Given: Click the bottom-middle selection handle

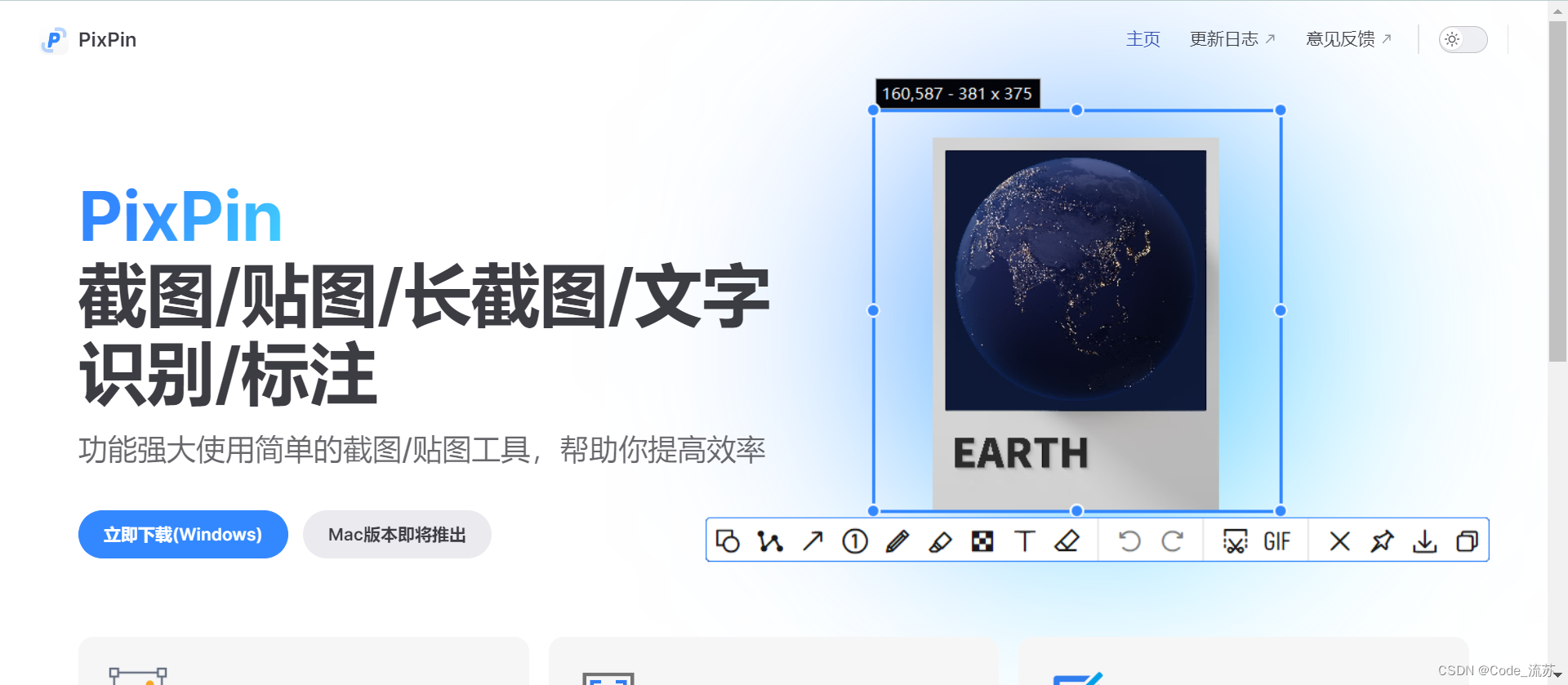Looking at the screenshot, I should coord(1076,511).
